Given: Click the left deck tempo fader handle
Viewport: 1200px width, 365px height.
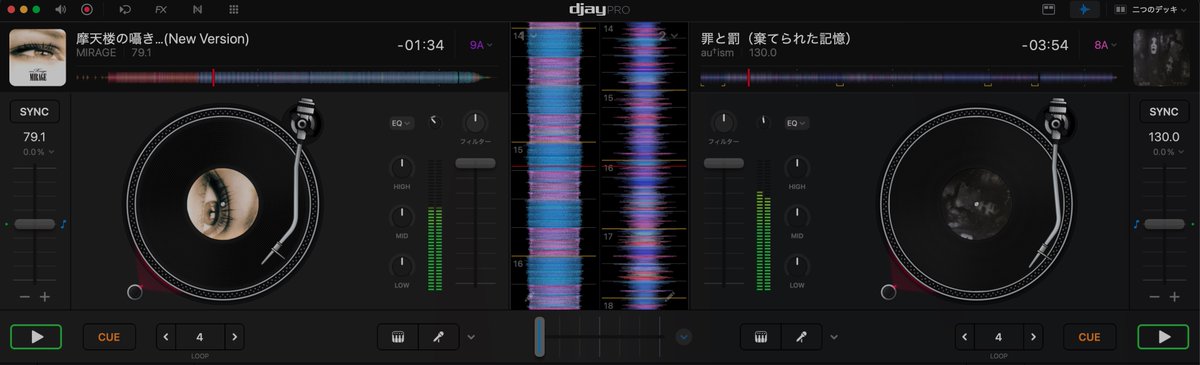Looking at the screenshot, I should tap(34, 224).
